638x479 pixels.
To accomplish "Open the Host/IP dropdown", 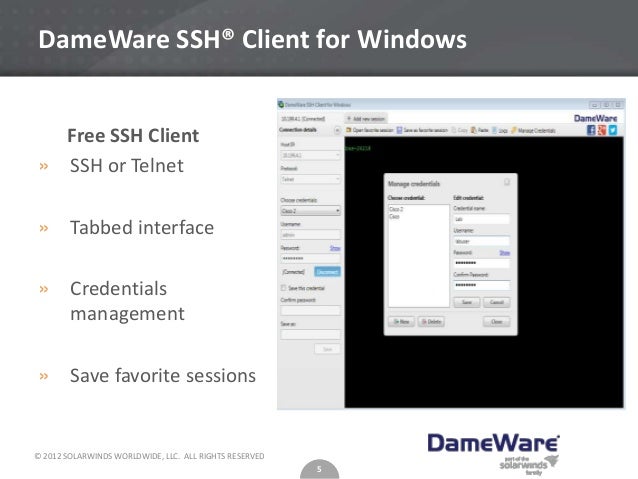I will (310, 155).
